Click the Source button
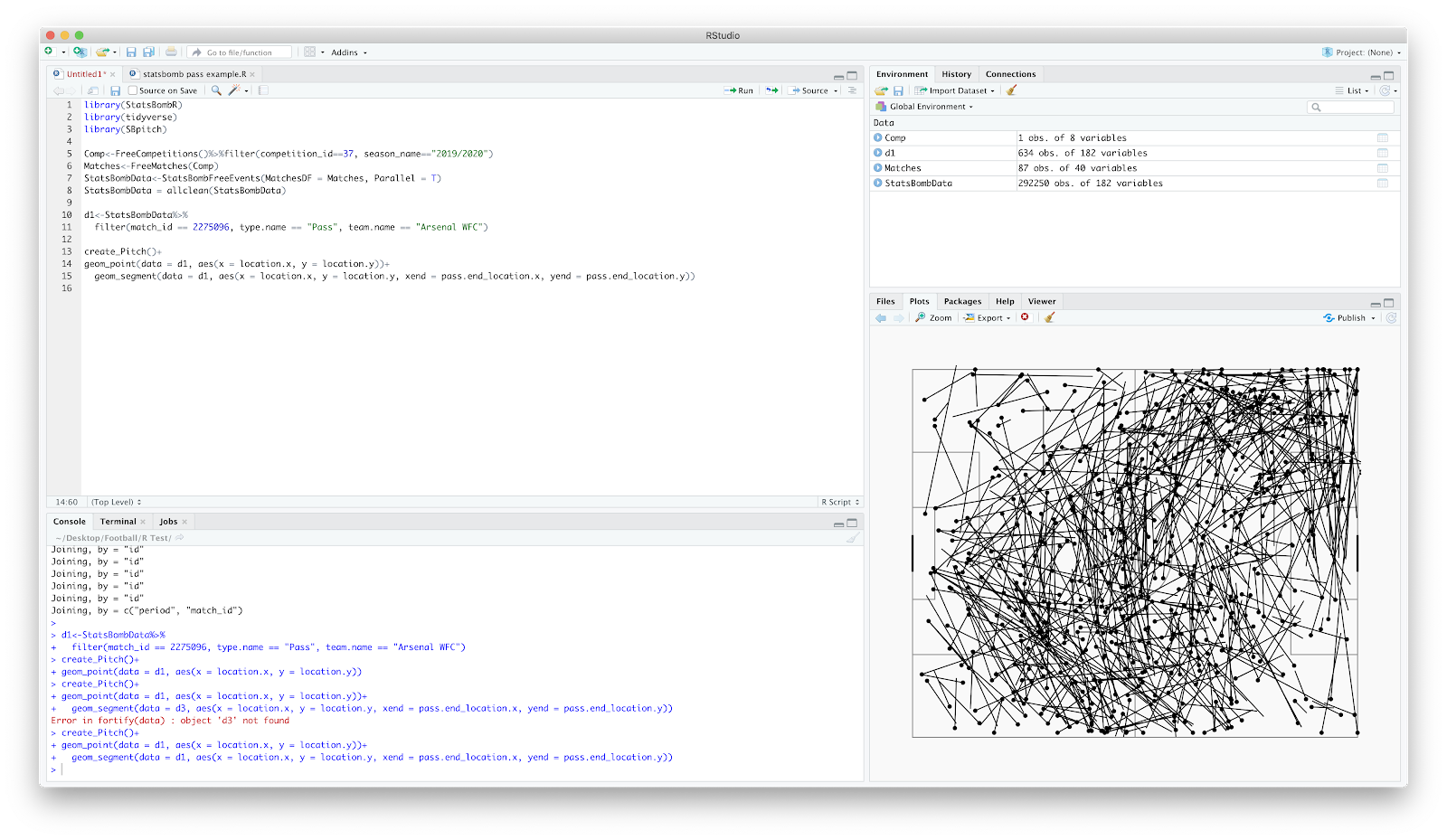 click(x=809, y=90)
